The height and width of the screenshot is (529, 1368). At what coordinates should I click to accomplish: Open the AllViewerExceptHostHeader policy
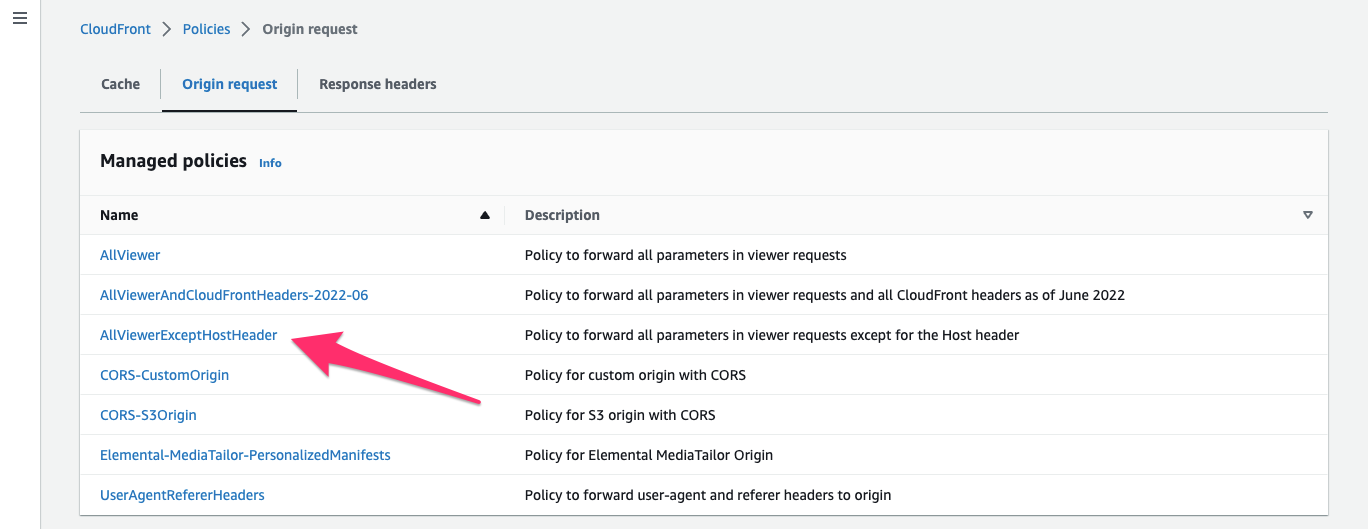tap(189, 335)
